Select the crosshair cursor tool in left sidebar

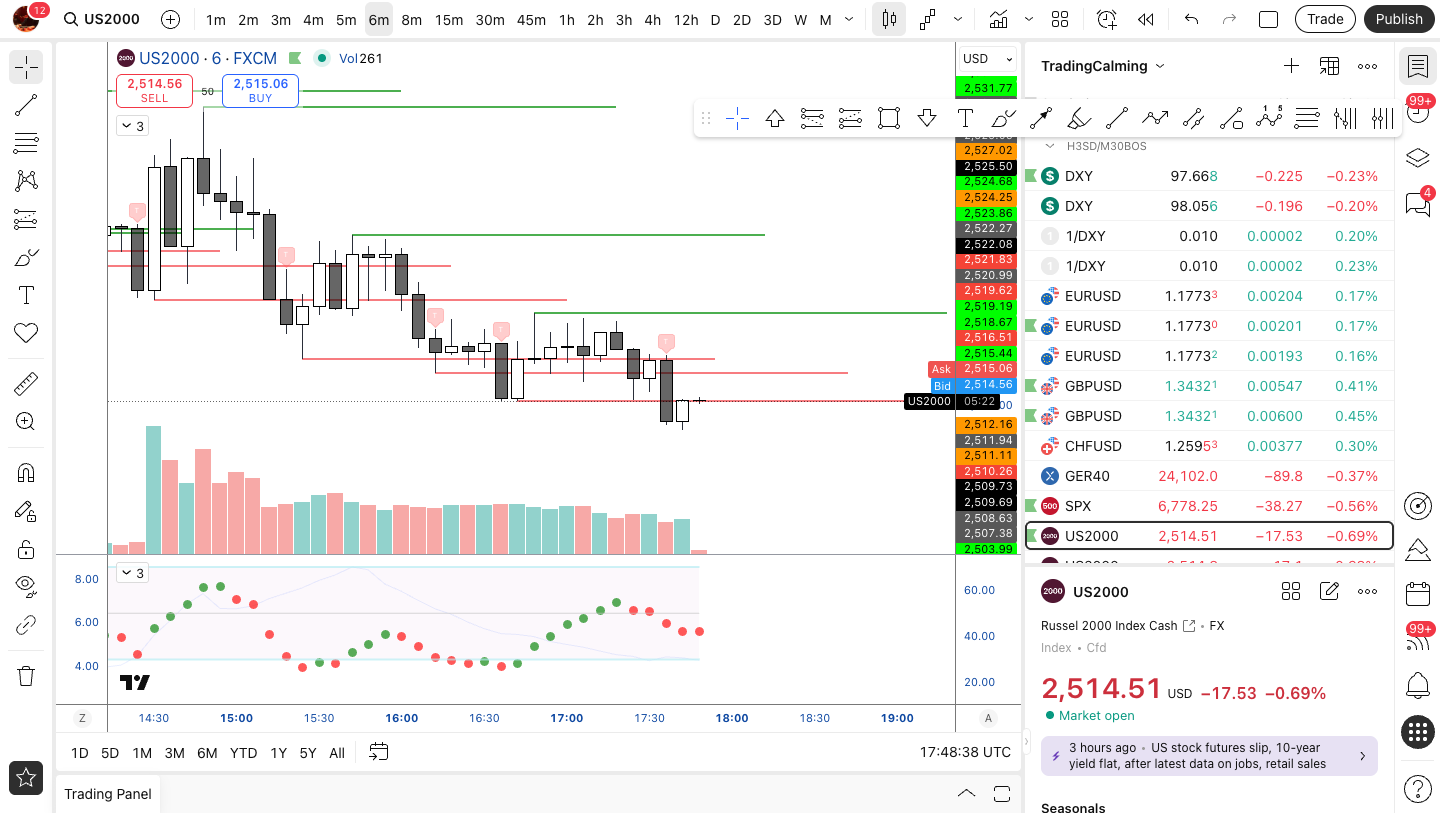(x=26, y=67)
